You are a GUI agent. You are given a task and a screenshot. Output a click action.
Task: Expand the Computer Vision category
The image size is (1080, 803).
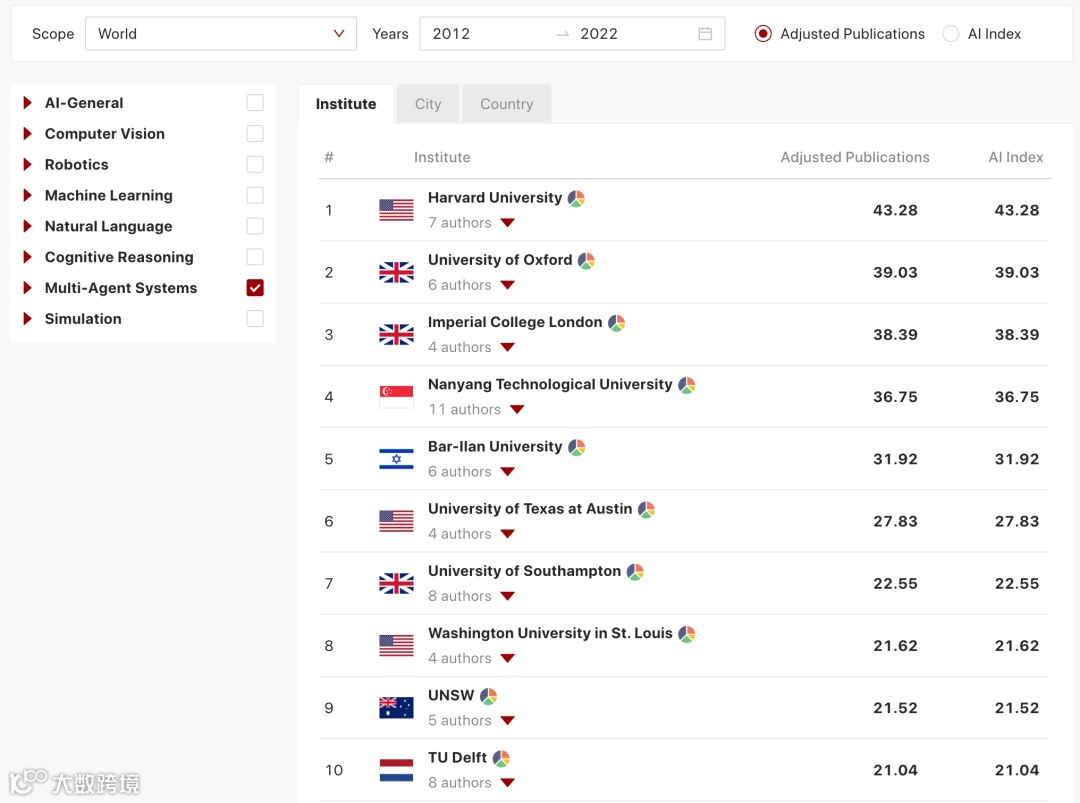point(28,134)
